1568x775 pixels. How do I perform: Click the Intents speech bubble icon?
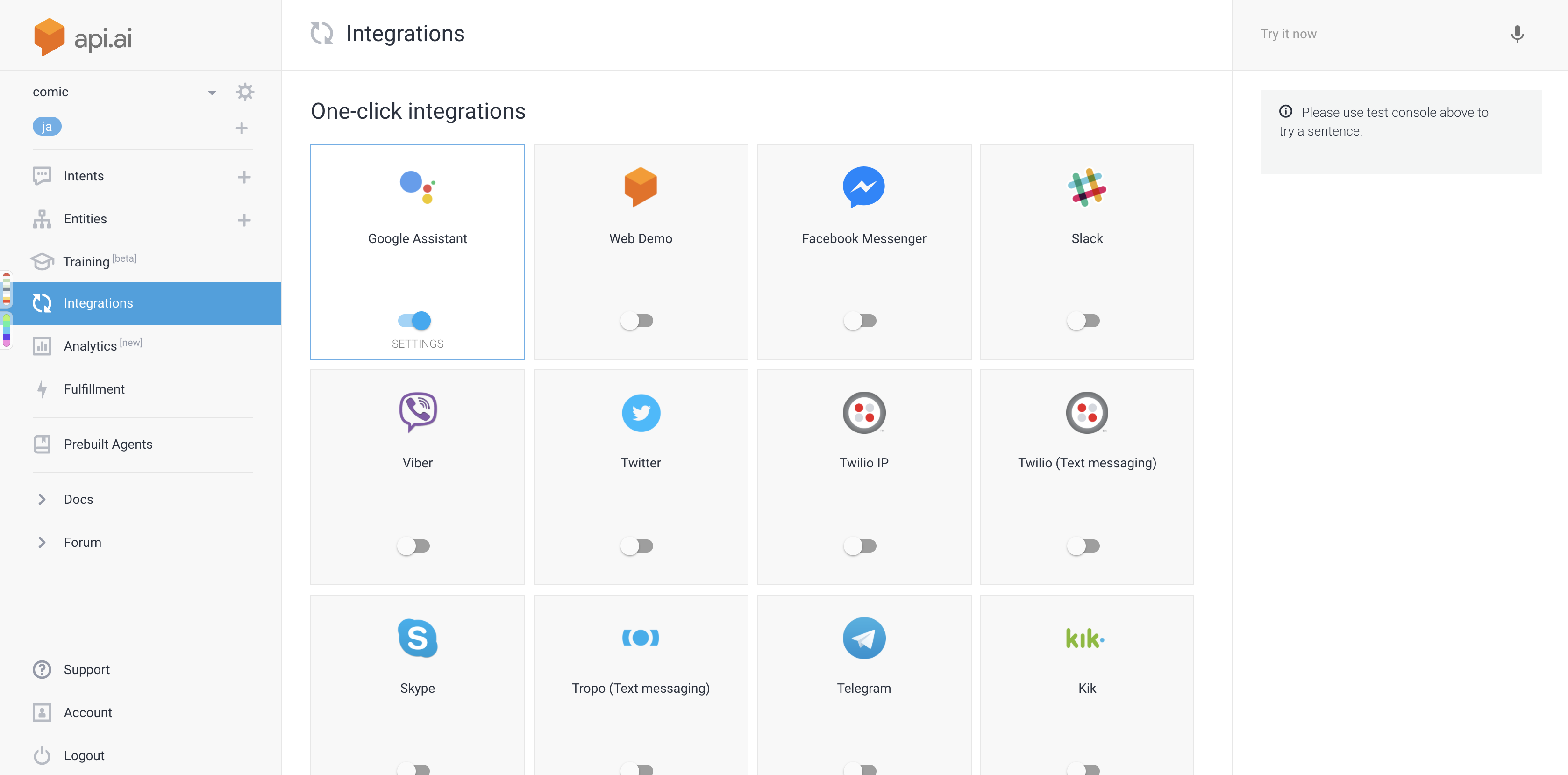[42, 176]
